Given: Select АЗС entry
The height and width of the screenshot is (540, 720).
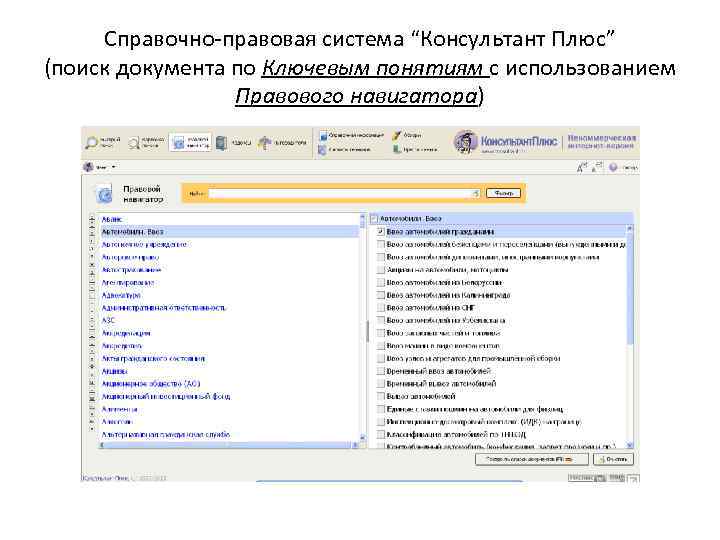Looking at the screenshot, I should click(108, 320).
